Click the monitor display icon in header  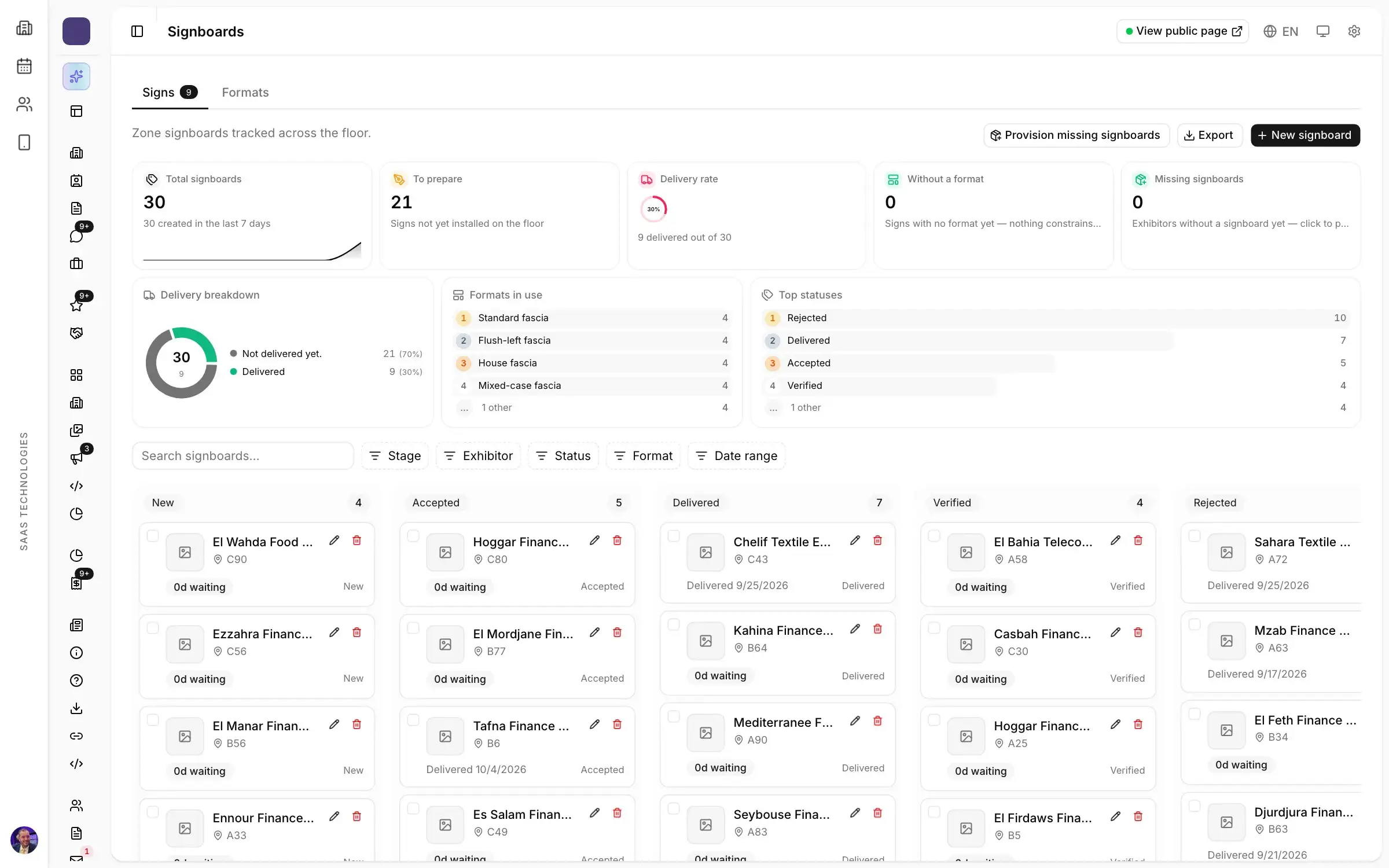coord(1322,31)
